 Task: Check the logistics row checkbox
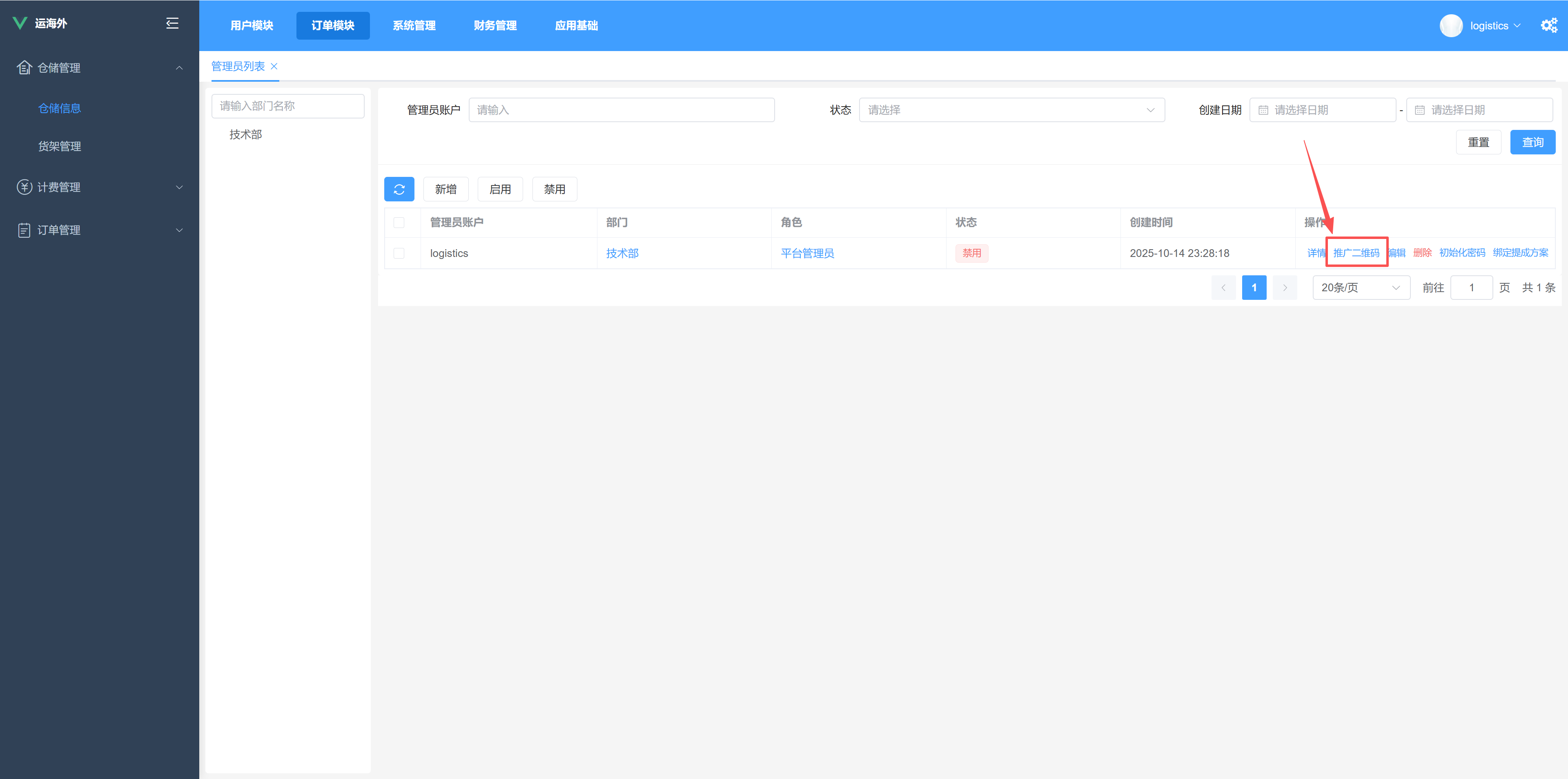[x=399, y=253]
